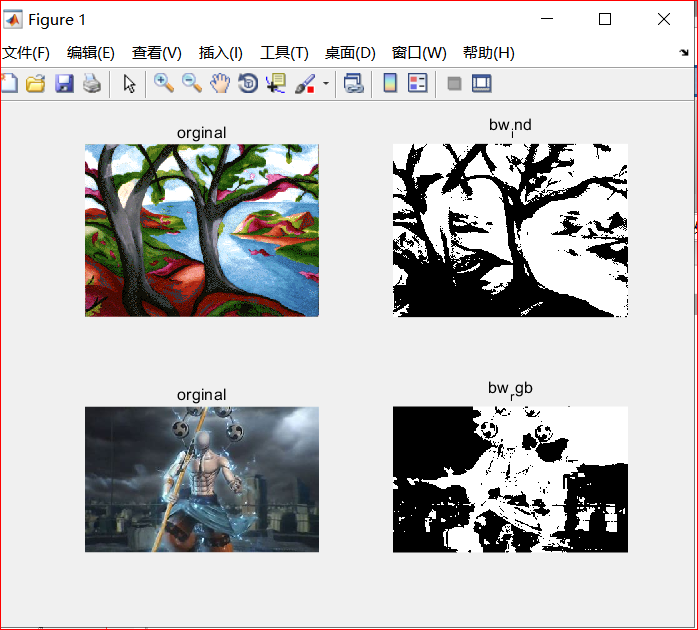Viewport: 698px width, 630px height.
Task: Click the Hide Plot Tools icon
Action: click(x=454, y=83)
